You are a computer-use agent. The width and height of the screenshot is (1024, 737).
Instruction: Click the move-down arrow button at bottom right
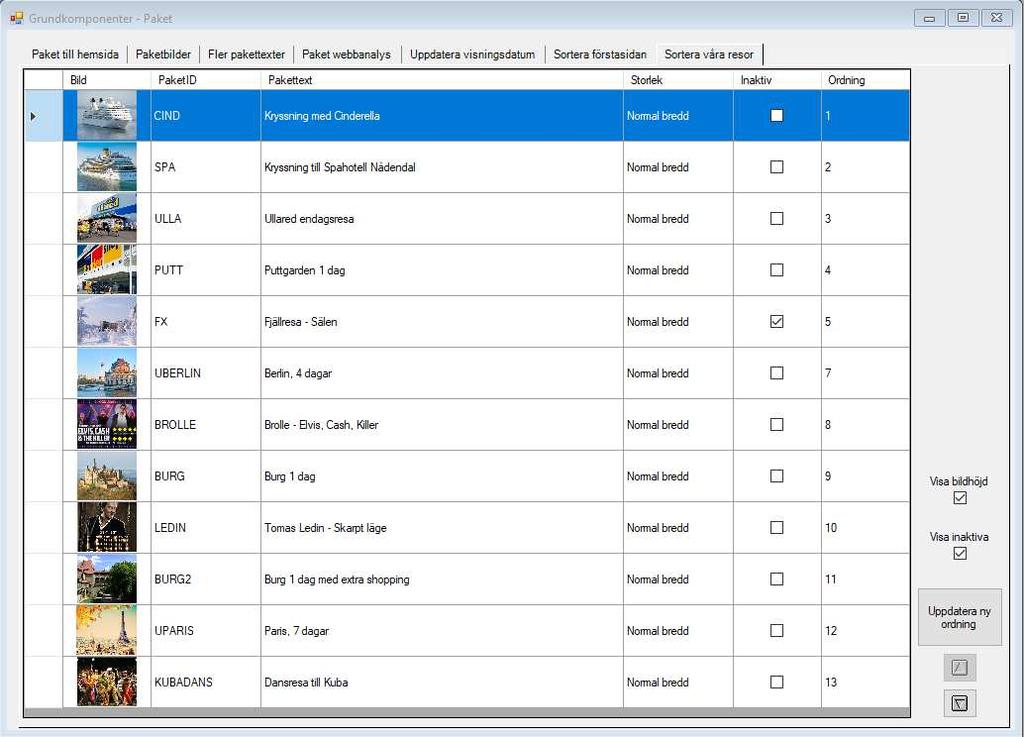point(959,703)
